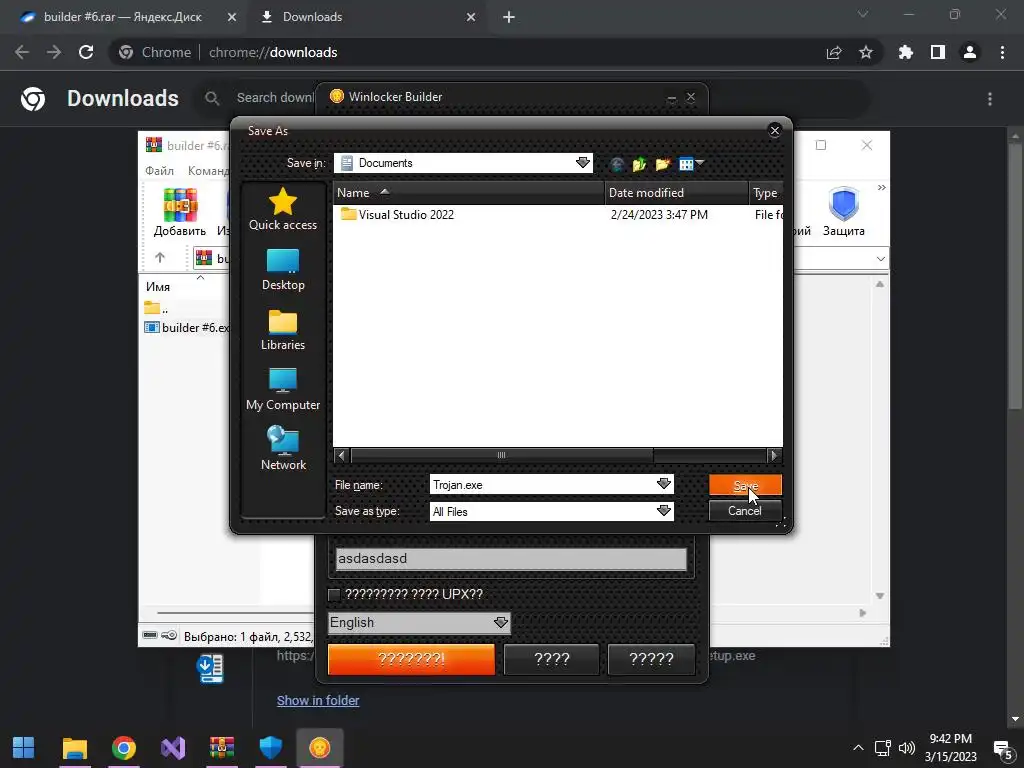Click the ???? button in Winlocker Builder

coord(552,659)
